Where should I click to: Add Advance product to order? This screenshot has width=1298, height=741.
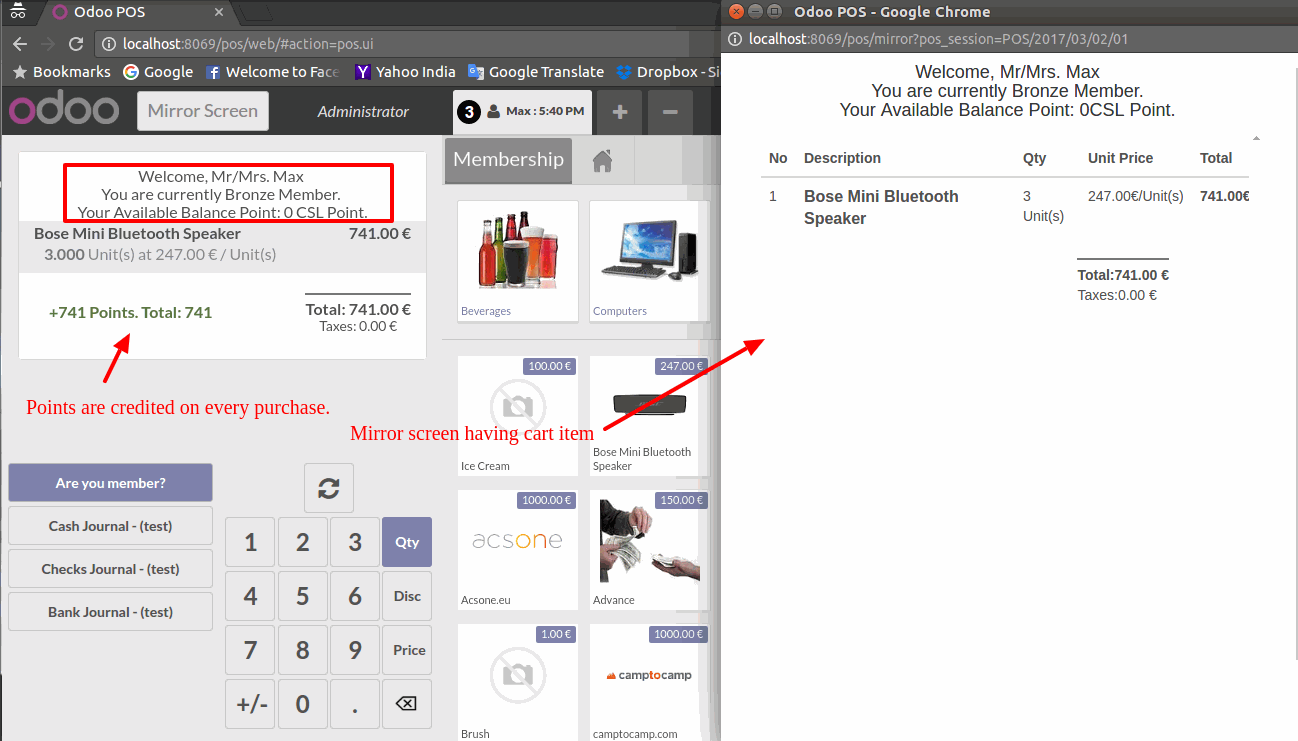(x=649, y=550)
